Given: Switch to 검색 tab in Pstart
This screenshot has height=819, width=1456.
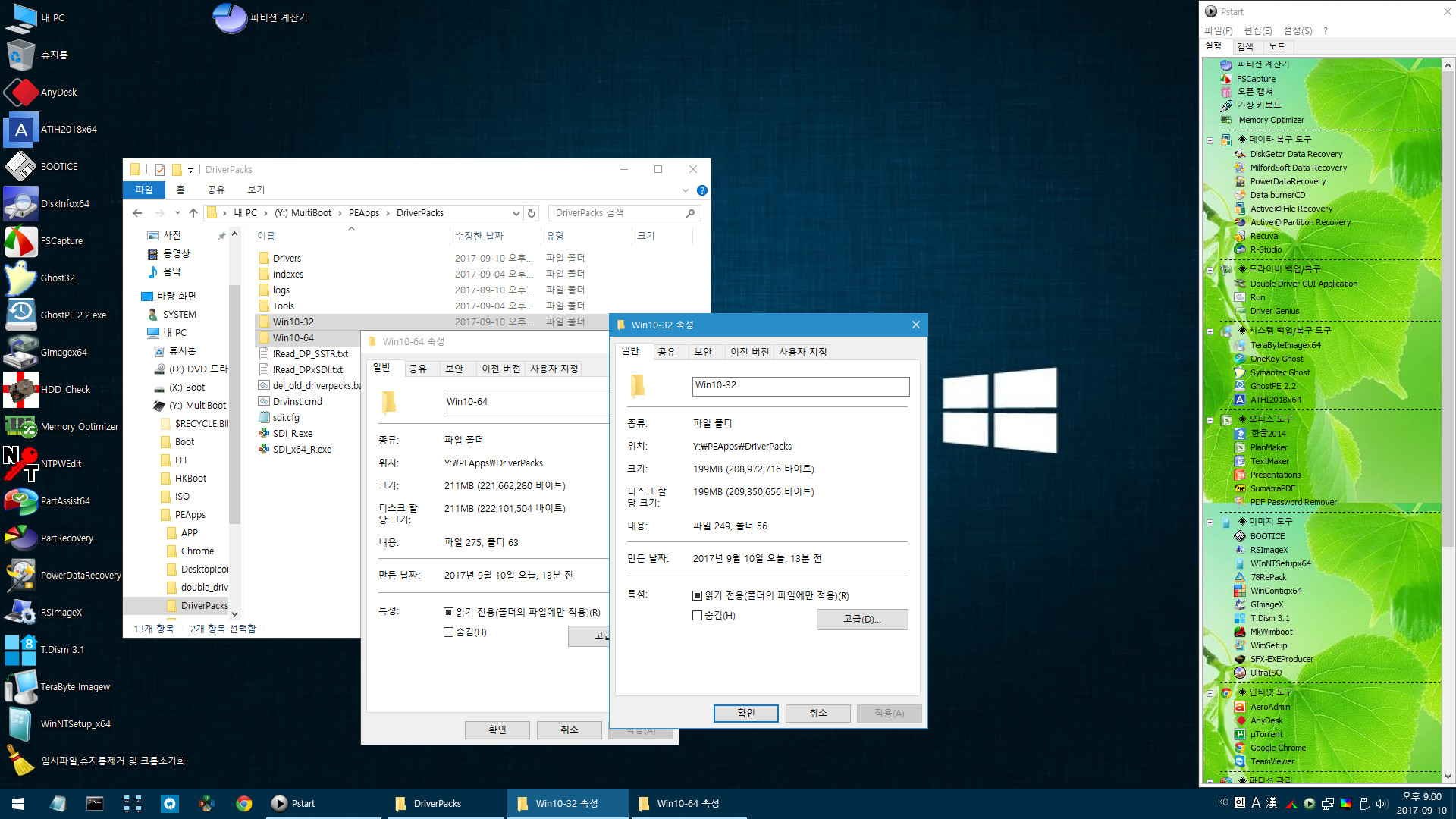Looking at the screenshot, I should (1245, 46).
